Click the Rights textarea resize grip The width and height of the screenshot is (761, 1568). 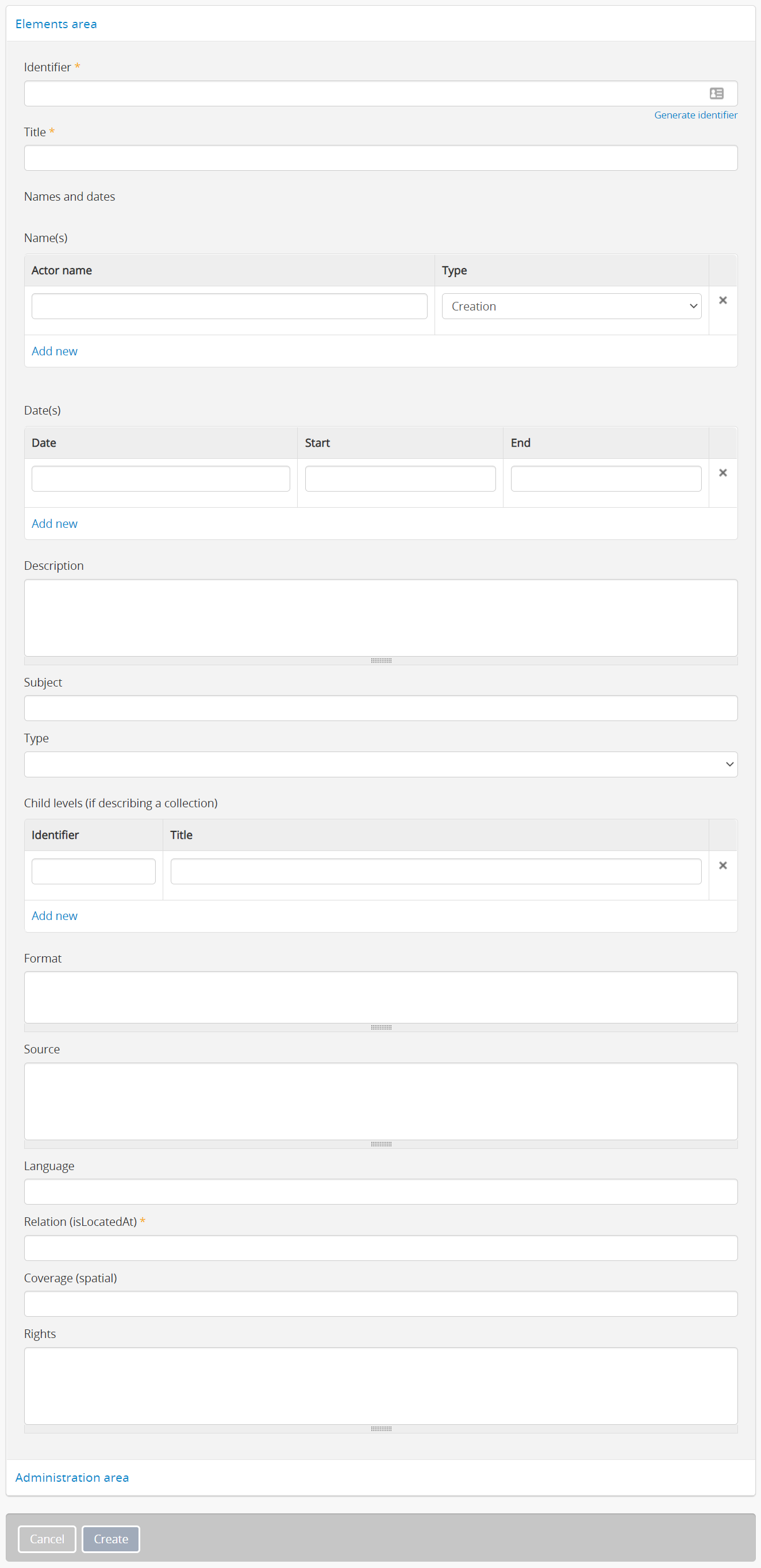point(381,1429)
